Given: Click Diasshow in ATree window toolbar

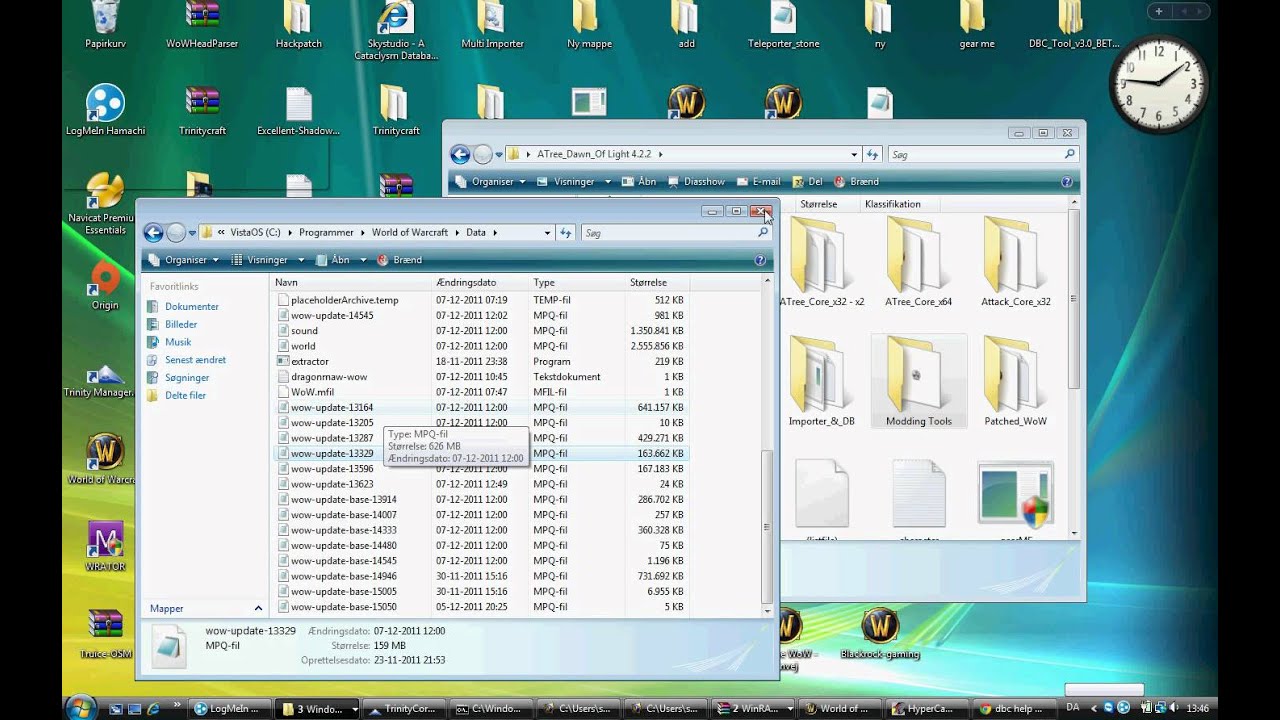Looking at the screenshot, I should tap(695, 182).
